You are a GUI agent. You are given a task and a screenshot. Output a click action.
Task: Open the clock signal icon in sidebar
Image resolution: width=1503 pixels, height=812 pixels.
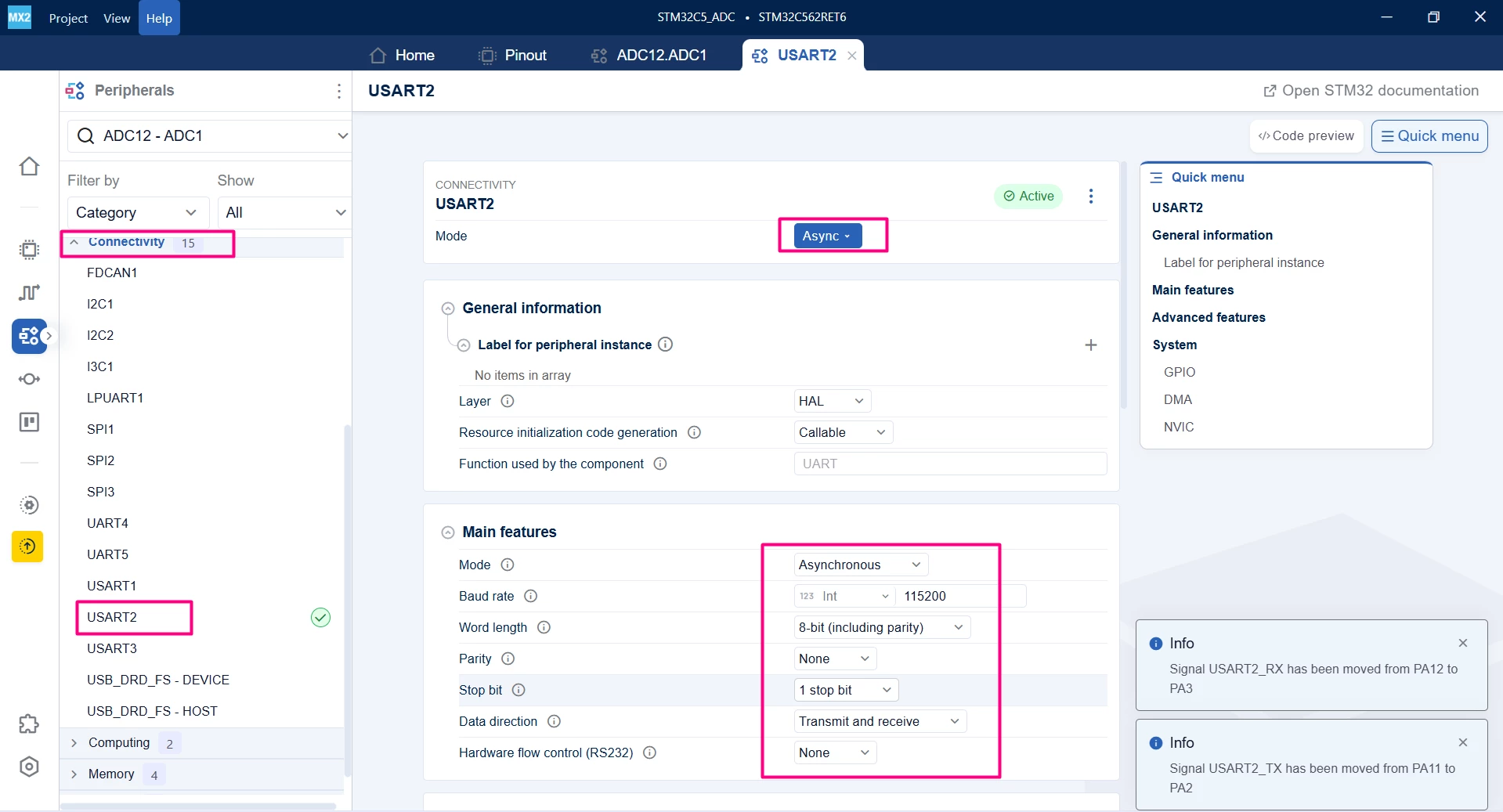(29, 292)
